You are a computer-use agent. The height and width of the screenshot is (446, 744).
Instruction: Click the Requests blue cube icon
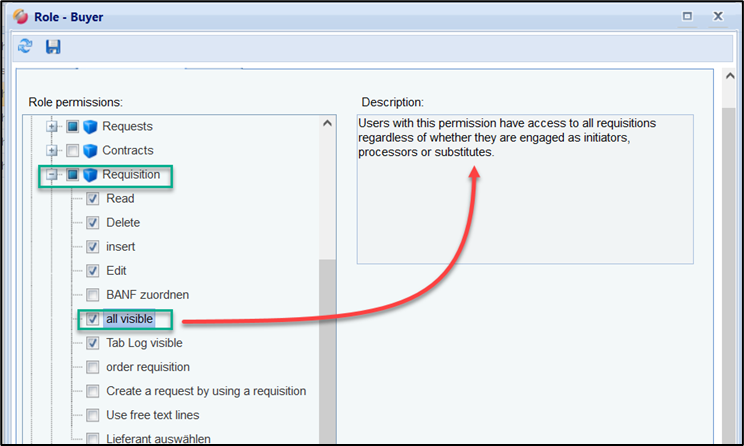click(x=91, y=127)
